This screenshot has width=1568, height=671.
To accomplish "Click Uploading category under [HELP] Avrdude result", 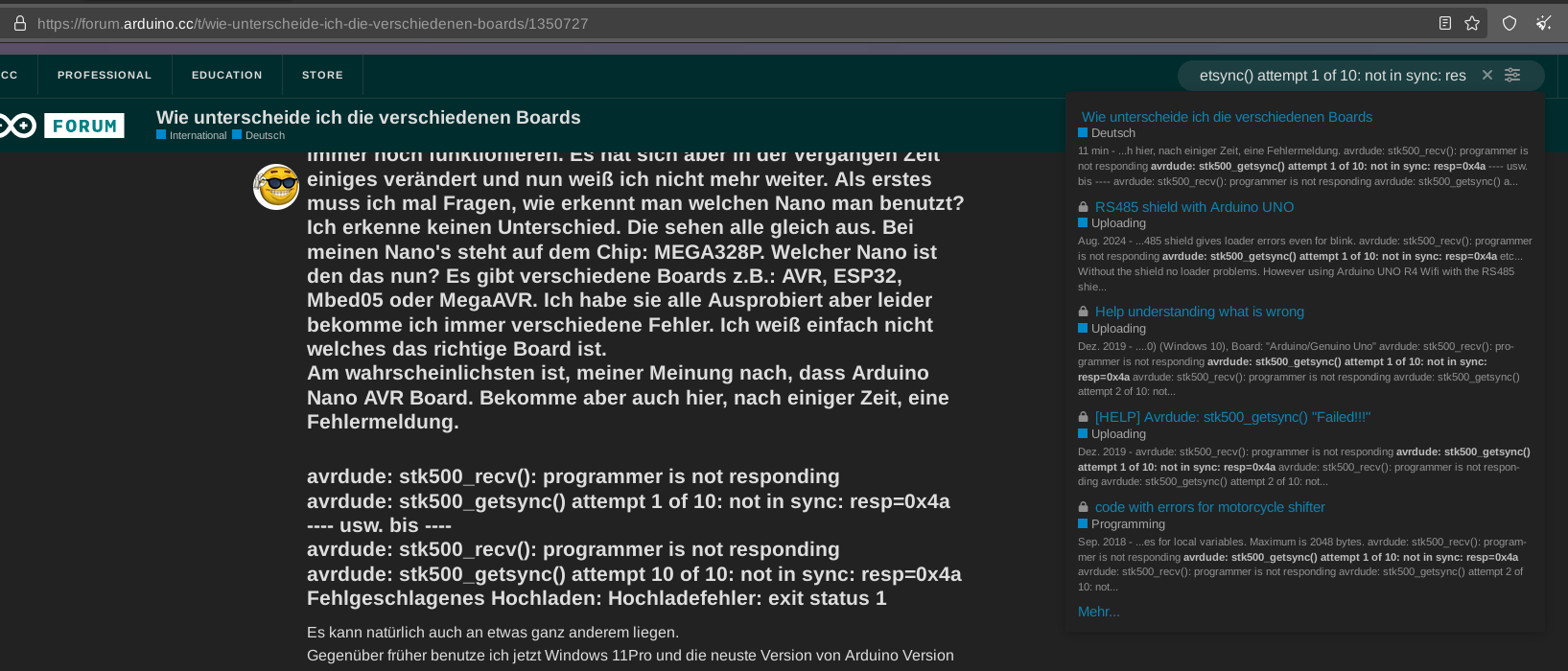I will pos(1112,434).
